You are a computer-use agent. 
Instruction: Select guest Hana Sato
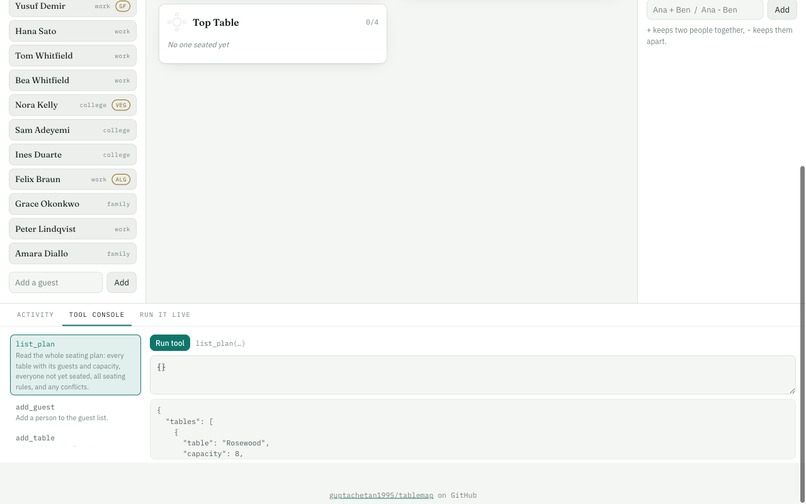pos(72,31)
